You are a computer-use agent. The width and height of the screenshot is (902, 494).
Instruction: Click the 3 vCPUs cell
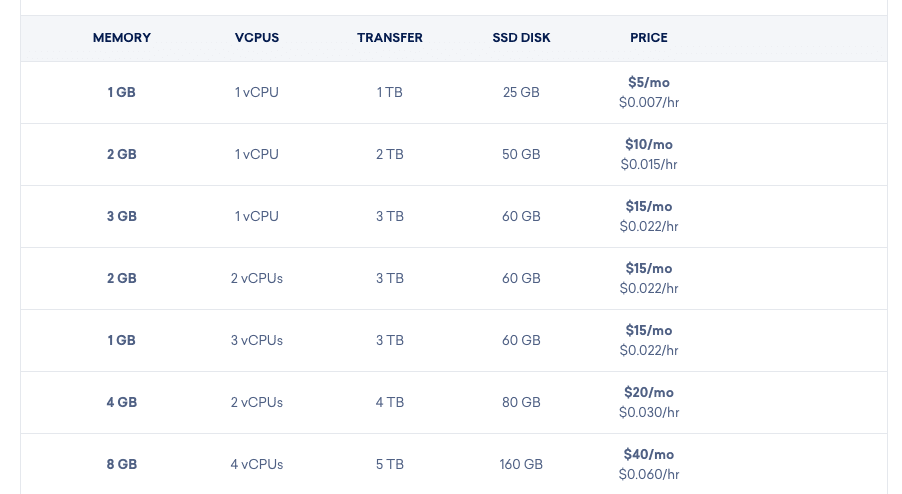click(x=257, y=340)
